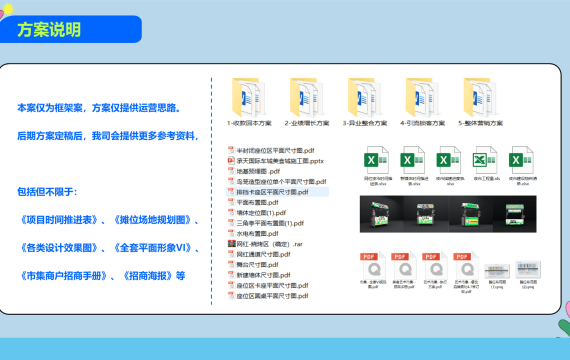
Task: Select the leftmost large PDF file icon
Action: click(373, 265)
